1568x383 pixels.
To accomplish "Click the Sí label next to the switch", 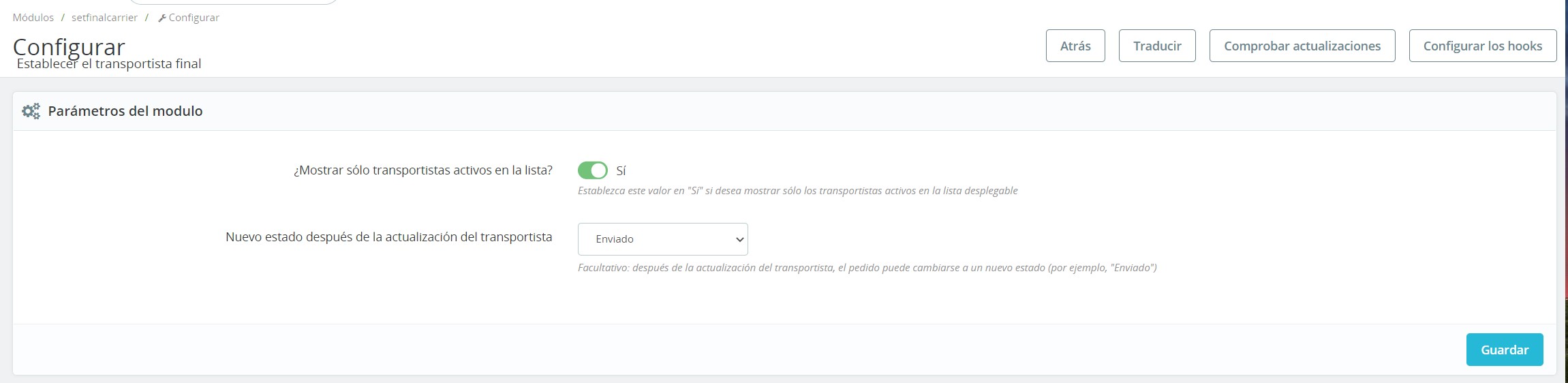I will pyautogui.click(x=621, y=171).
